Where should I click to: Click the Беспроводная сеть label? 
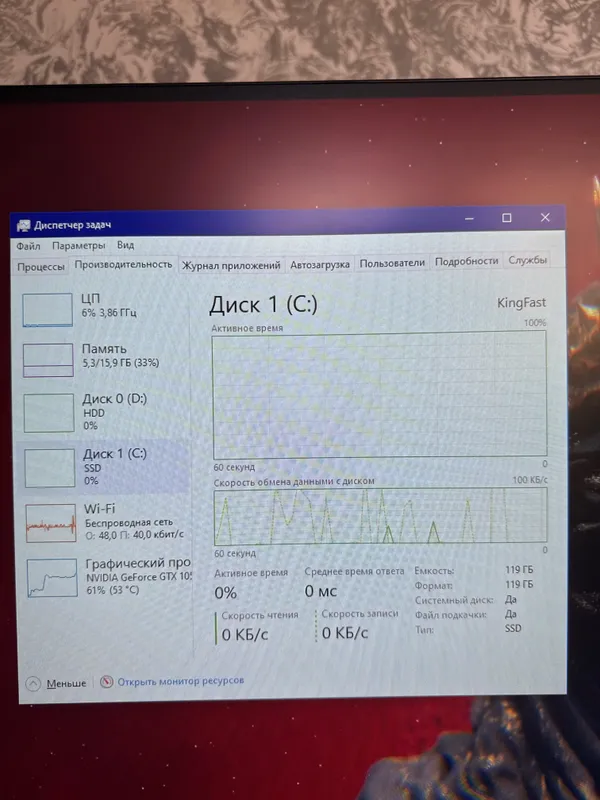click(129, 522)
